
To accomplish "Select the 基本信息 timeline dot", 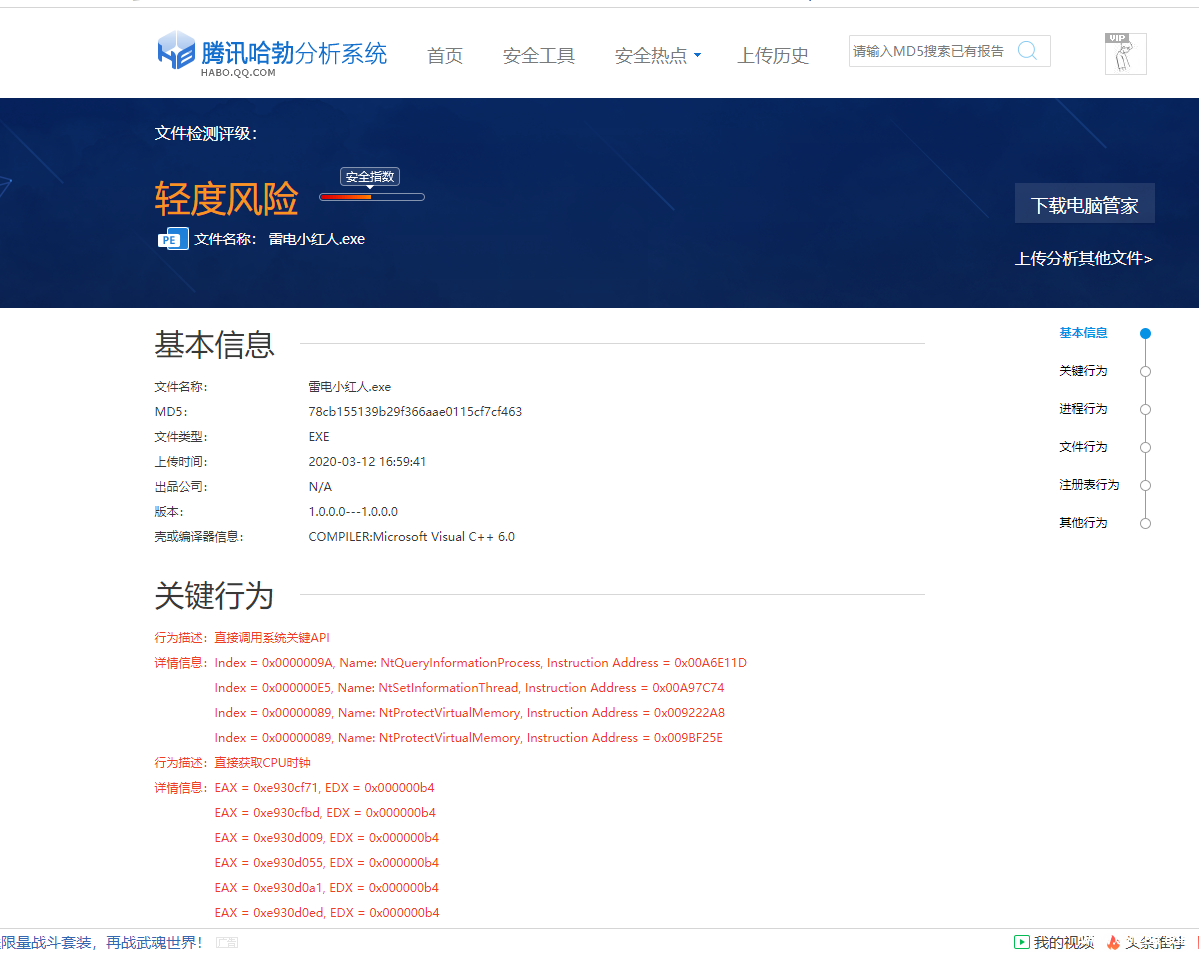I will (x=1145, y=334).
